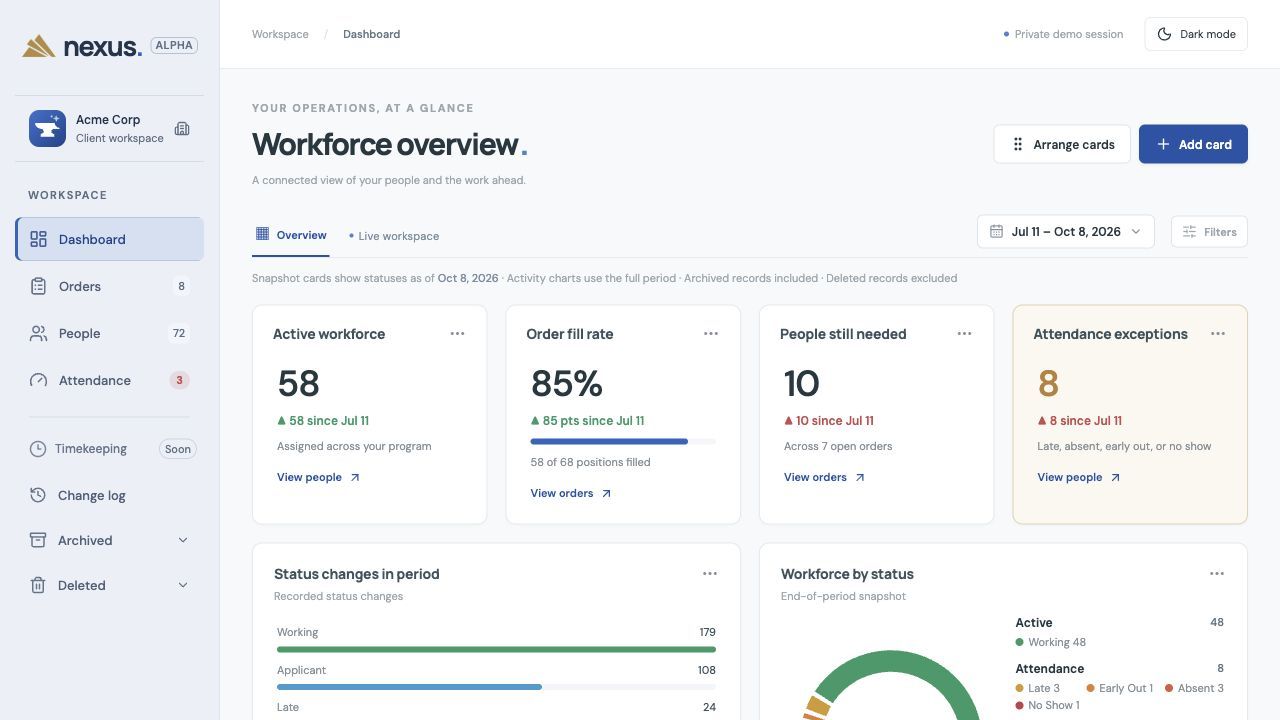
Task: Open Orders in the sidebar
Action: click(109, 286)
